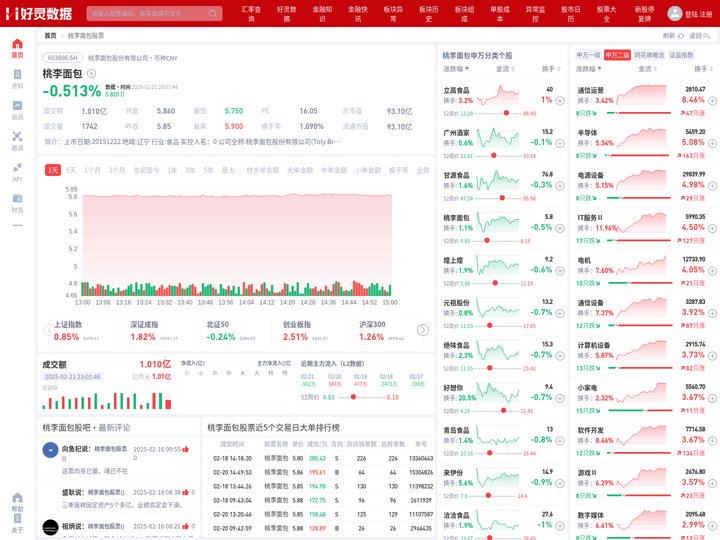The width and height of the screenshot is (720, 540).
Task: Open the 股市日历 menu item
Action: (x=570, y=14)
